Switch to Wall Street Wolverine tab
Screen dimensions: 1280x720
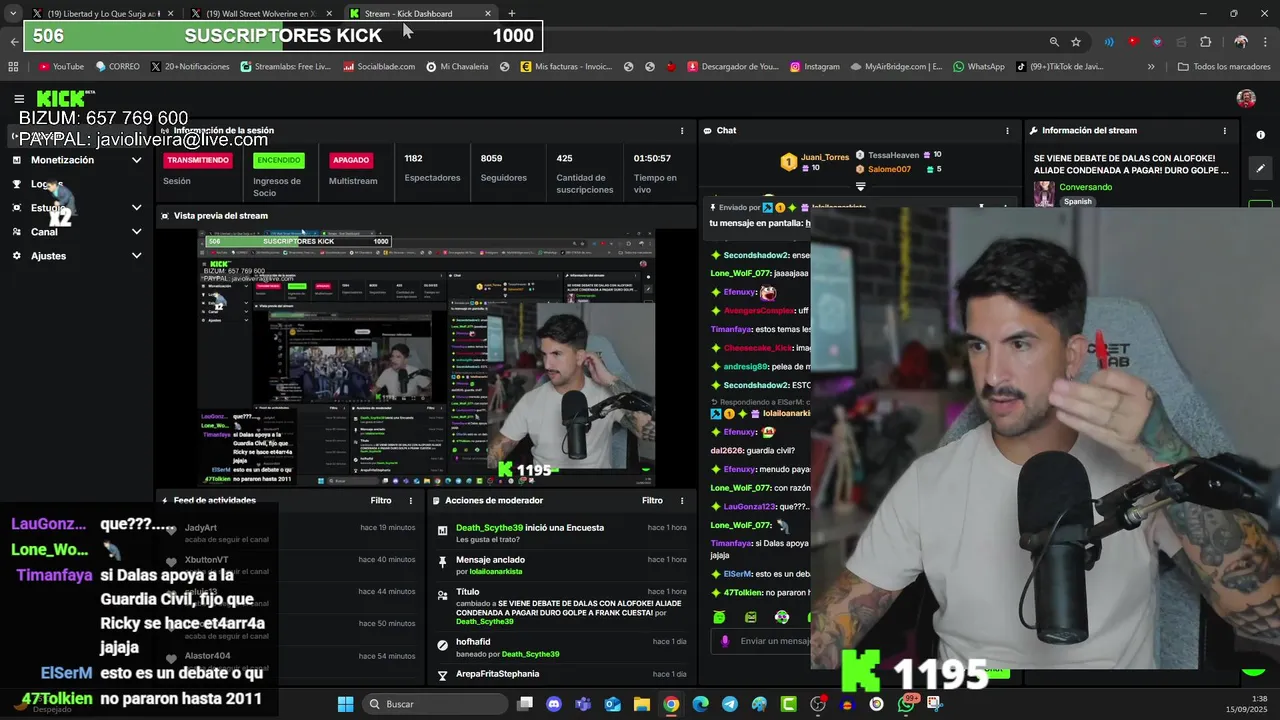(x=261, y=13)
